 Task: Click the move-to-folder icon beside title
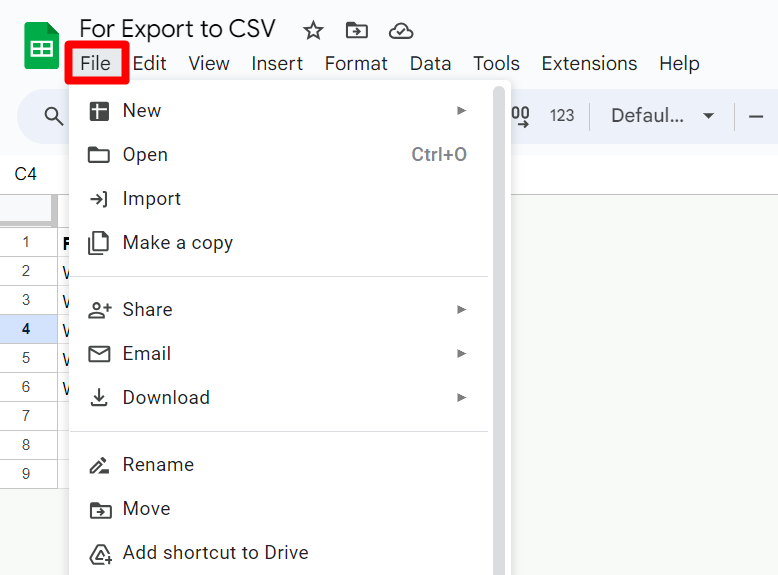point(356,30)
